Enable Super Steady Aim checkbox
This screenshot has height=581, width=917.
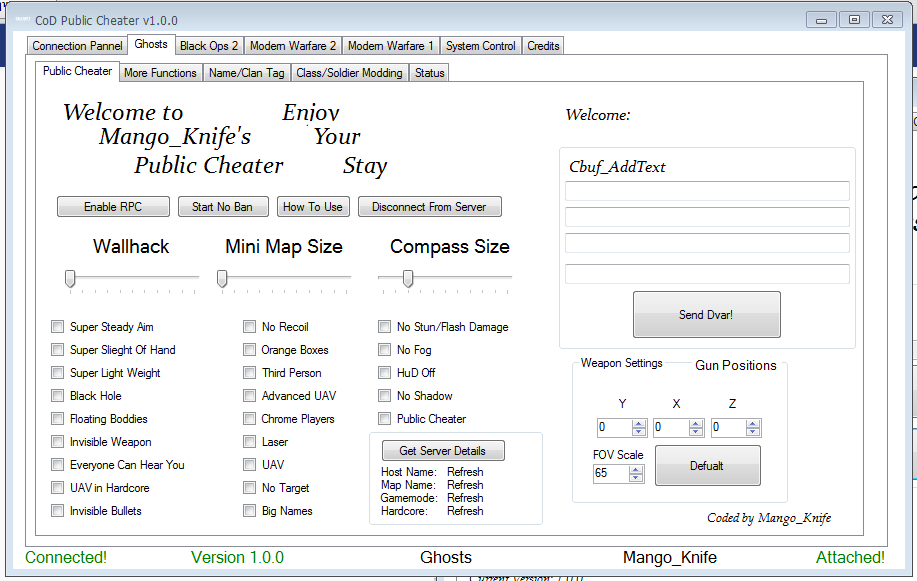point(57,326)
